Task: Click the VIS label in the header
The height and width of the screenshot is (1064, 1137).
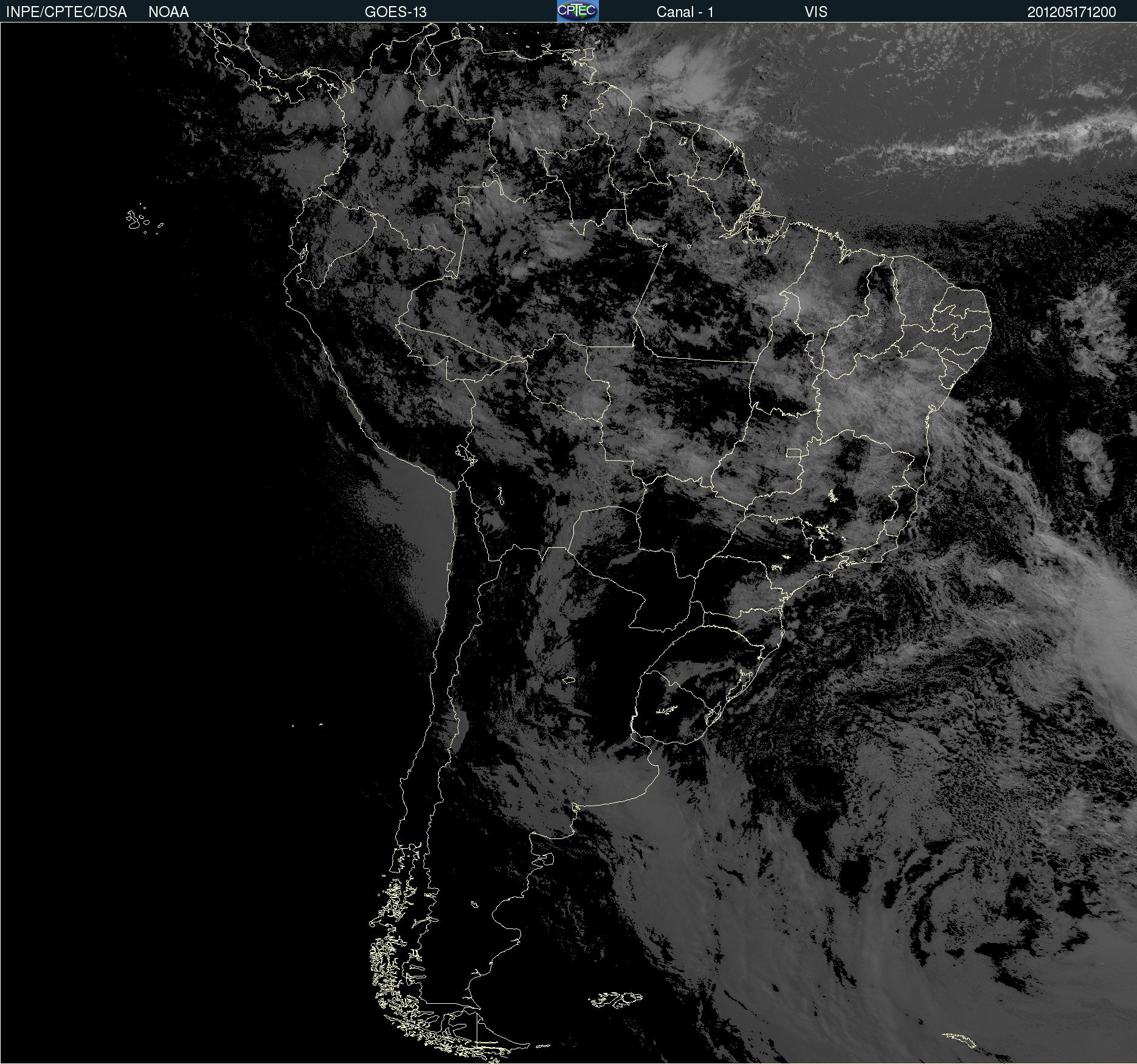Action: (816, 12)
